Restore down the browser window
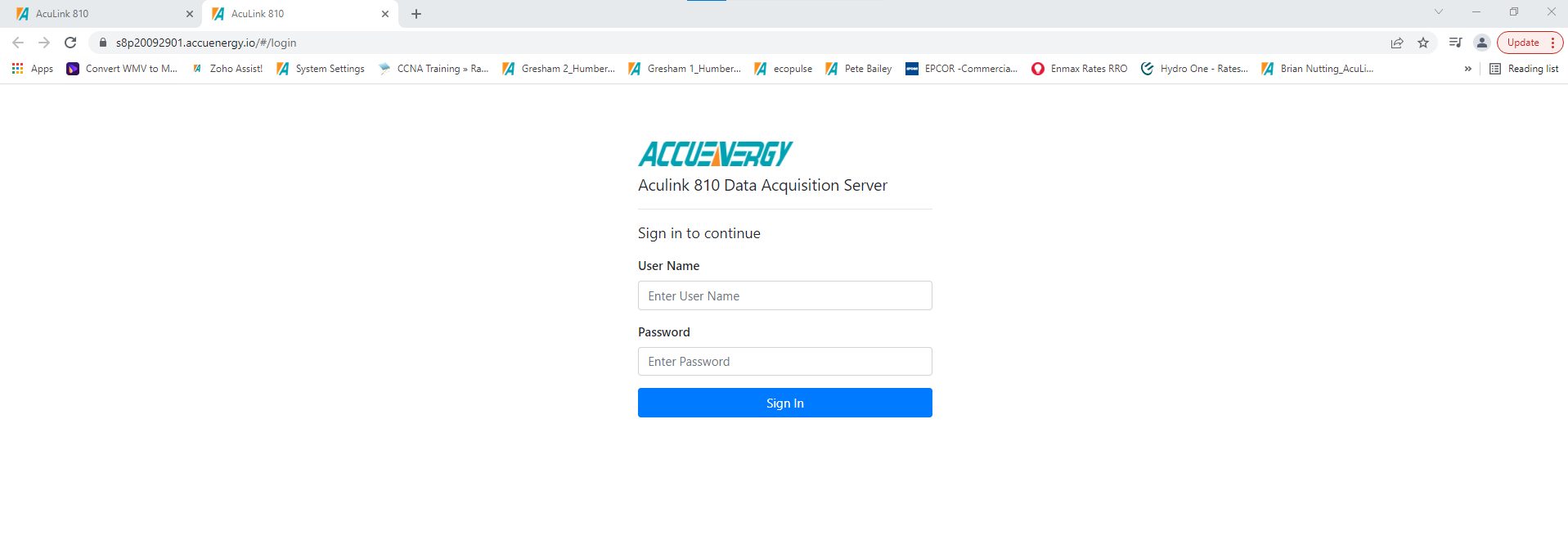Image resolution: width=1568 pixels, height=559 pixels. pyautogui.click(x=1514, y=11)
